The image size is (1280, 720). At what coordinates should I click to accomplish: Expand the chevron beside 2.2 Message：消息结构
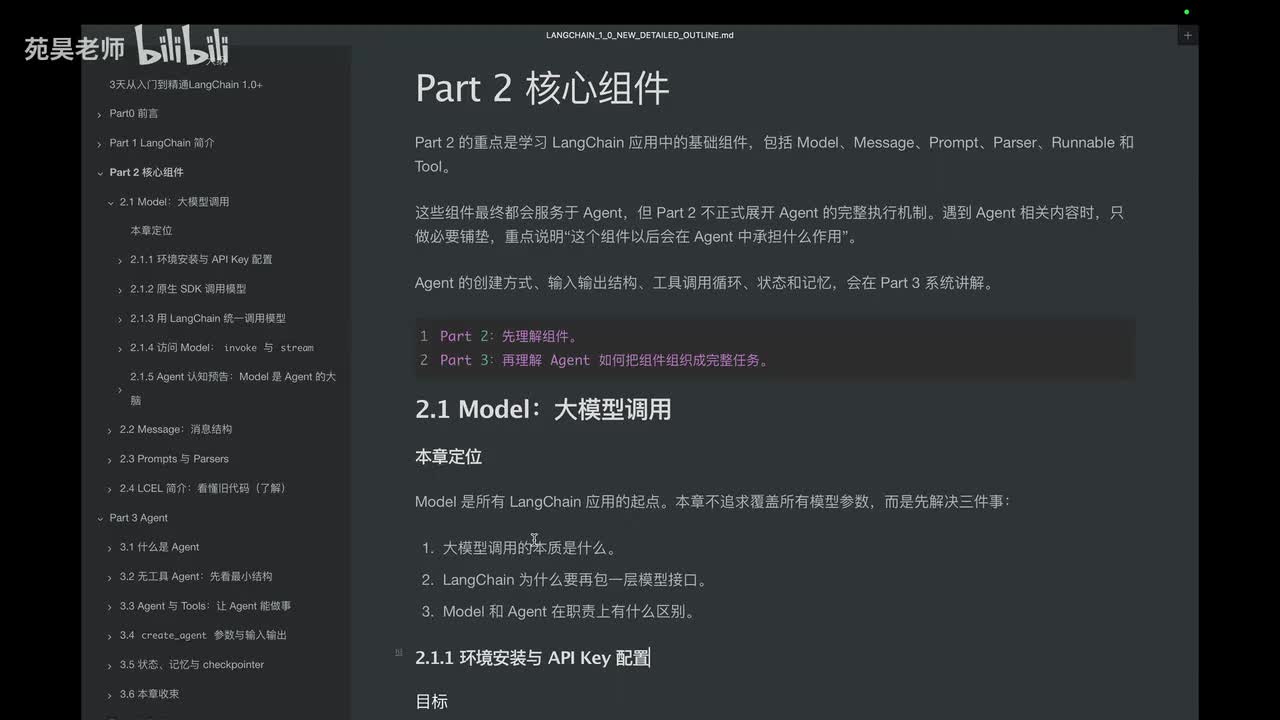pos(110,431)
